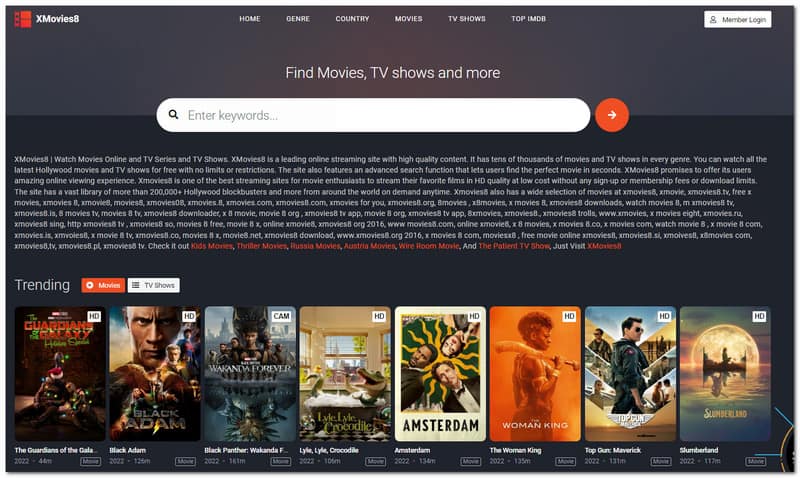The image size is (800, 478).
Task: Click the Black Adam title text
Action: coord(128,450)
